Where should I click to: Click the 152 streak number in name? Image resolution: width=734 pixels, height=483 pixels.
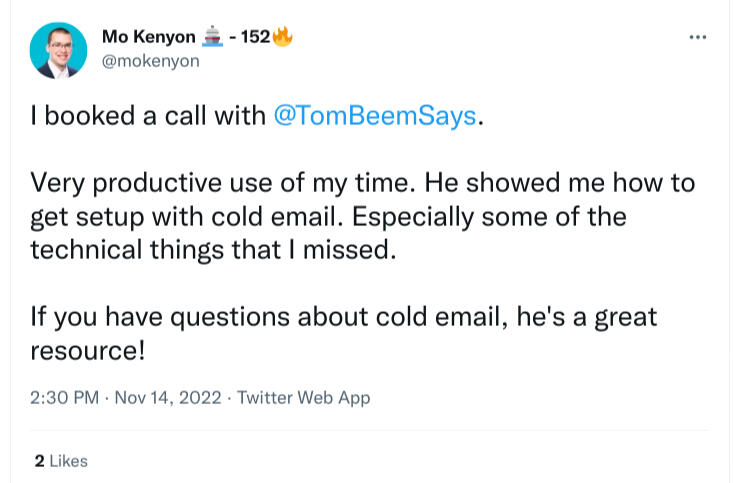[x=256, y=38]
